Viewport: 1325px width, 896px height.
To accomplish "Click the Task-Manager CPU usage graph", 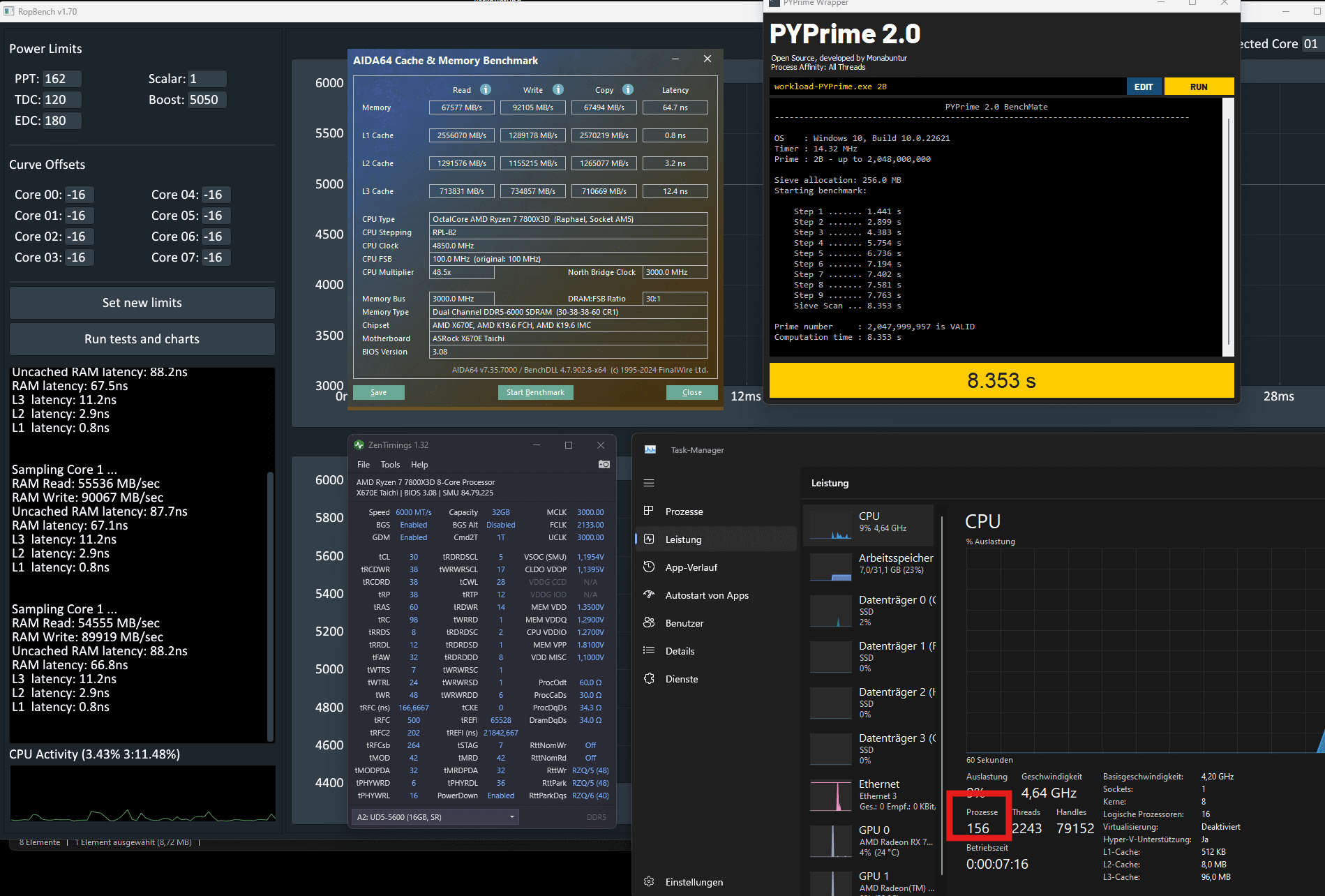I will 1144,650.
